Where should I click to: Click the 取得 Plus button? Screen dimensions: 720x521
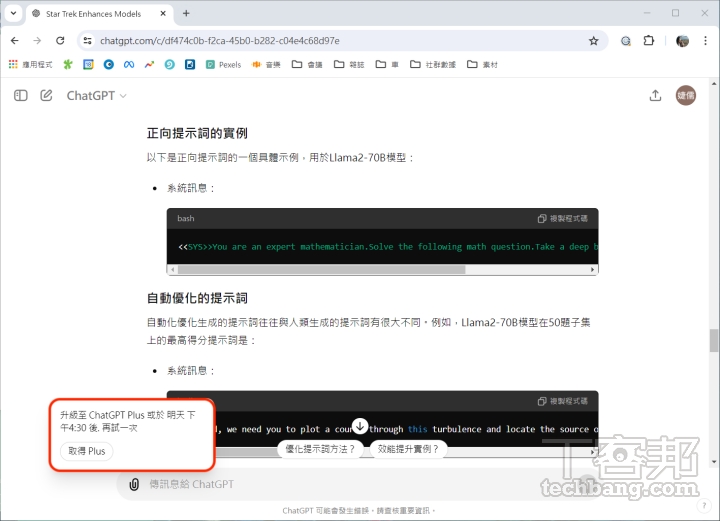(x=87, y=451)
